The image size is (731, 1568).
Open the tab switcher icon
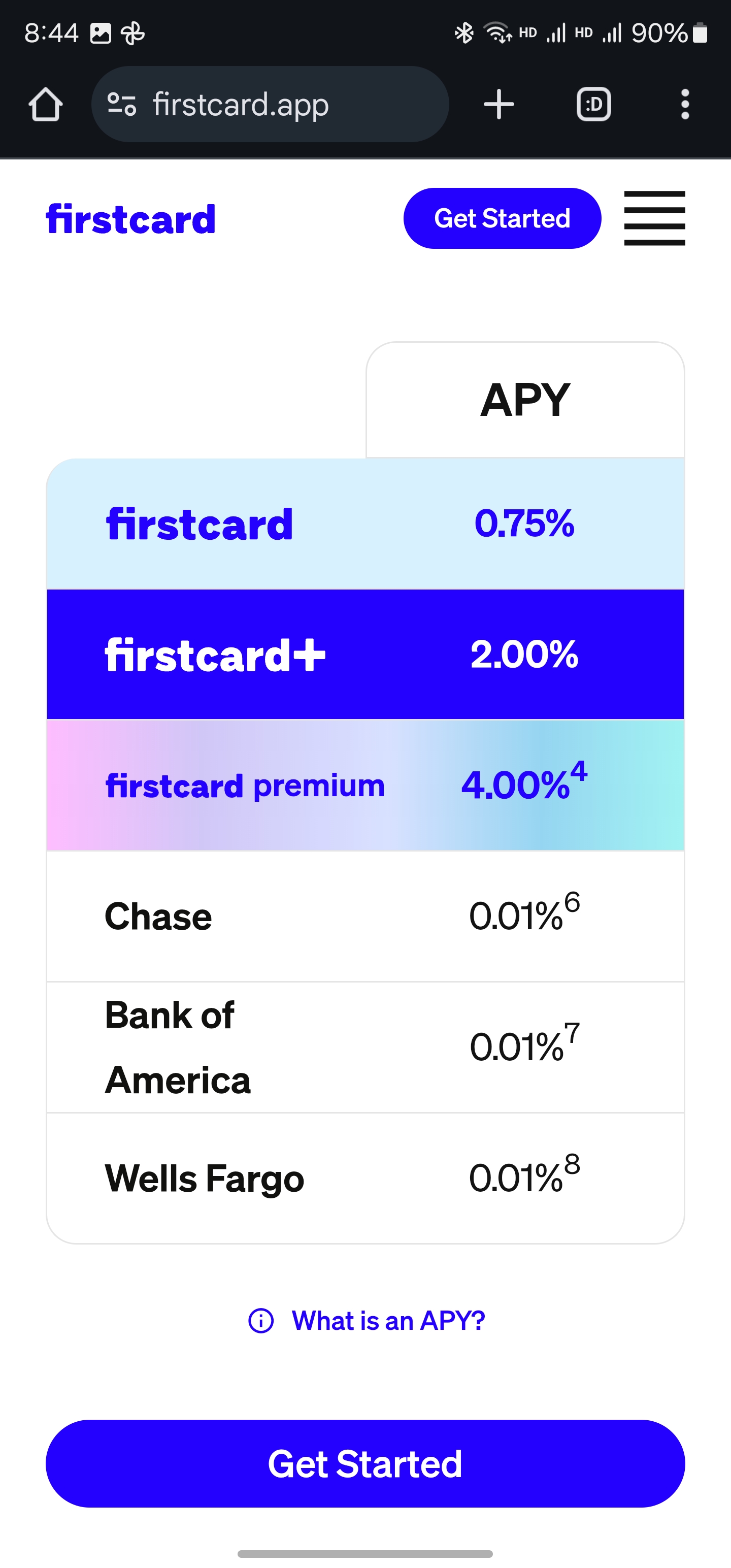click(593, 104)
